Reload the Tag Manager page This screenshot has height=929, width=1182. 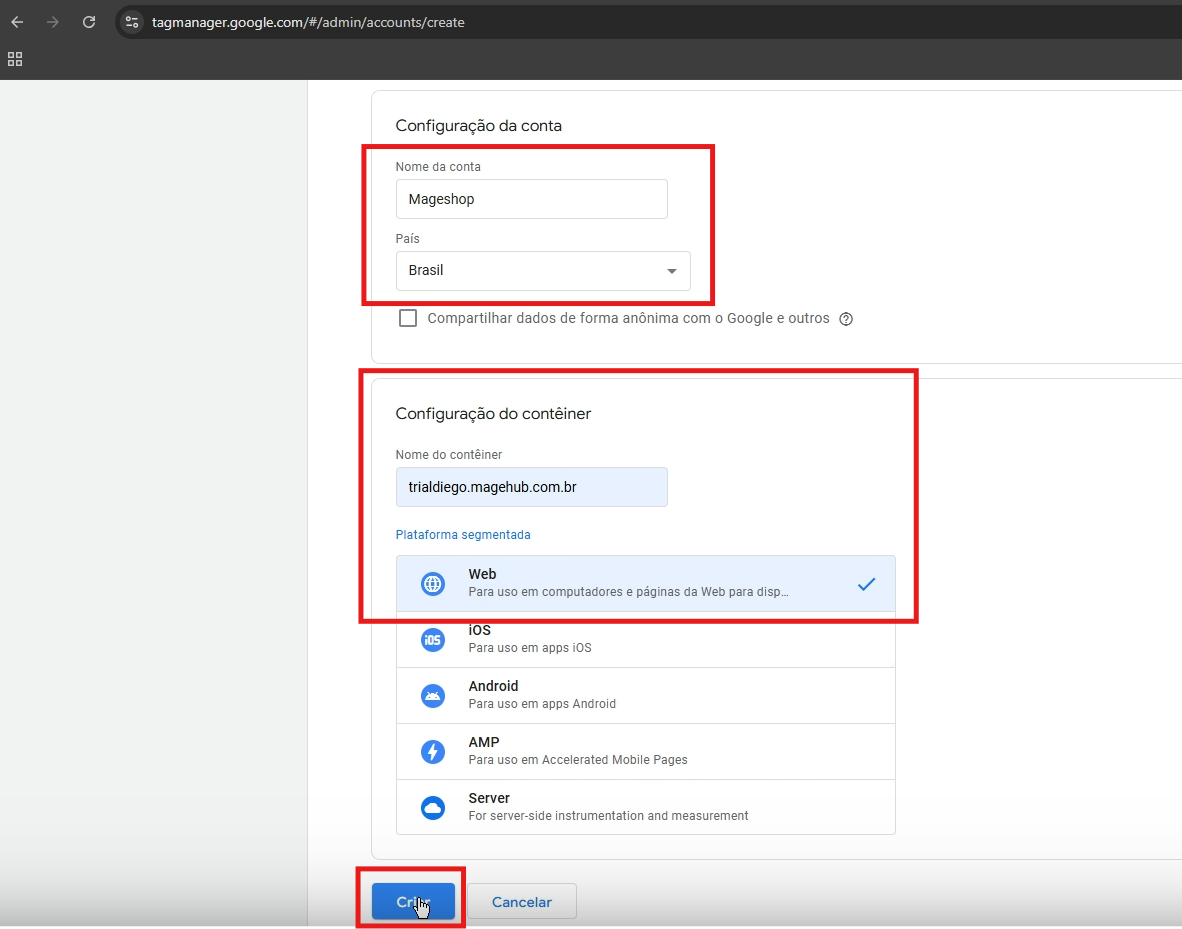pos(89,22)
